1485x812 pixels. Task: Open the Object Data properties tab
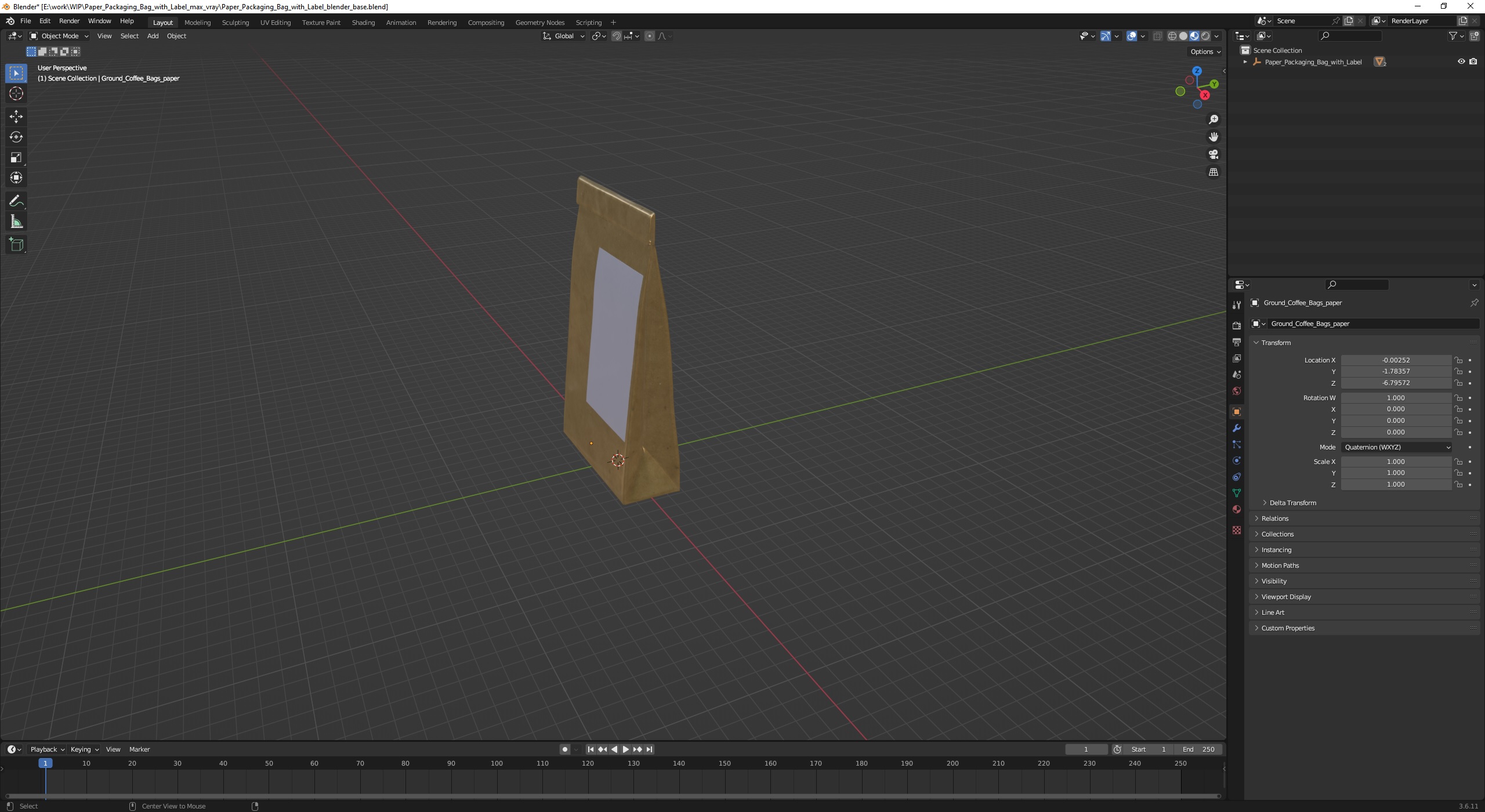click(1236, 493)
